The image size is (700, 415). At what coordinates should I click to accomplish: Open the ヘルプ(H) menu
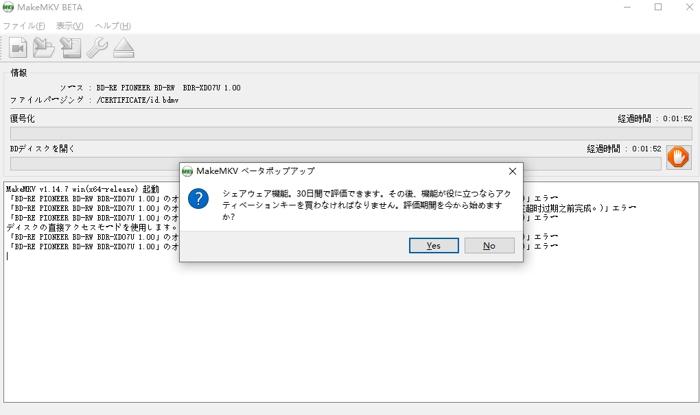tap(113, 26)
